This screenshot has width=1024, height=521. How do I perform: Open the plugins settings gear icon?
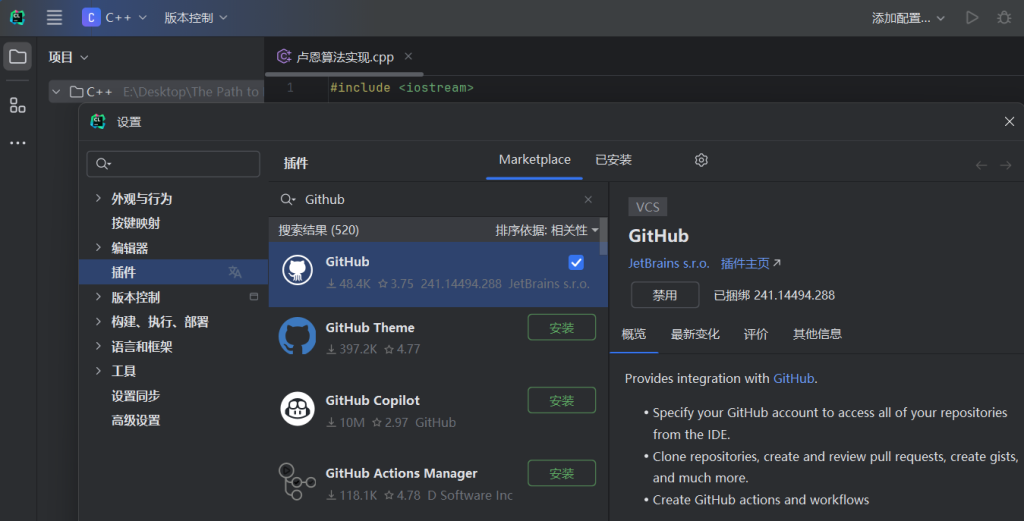(x=701, y=160)
